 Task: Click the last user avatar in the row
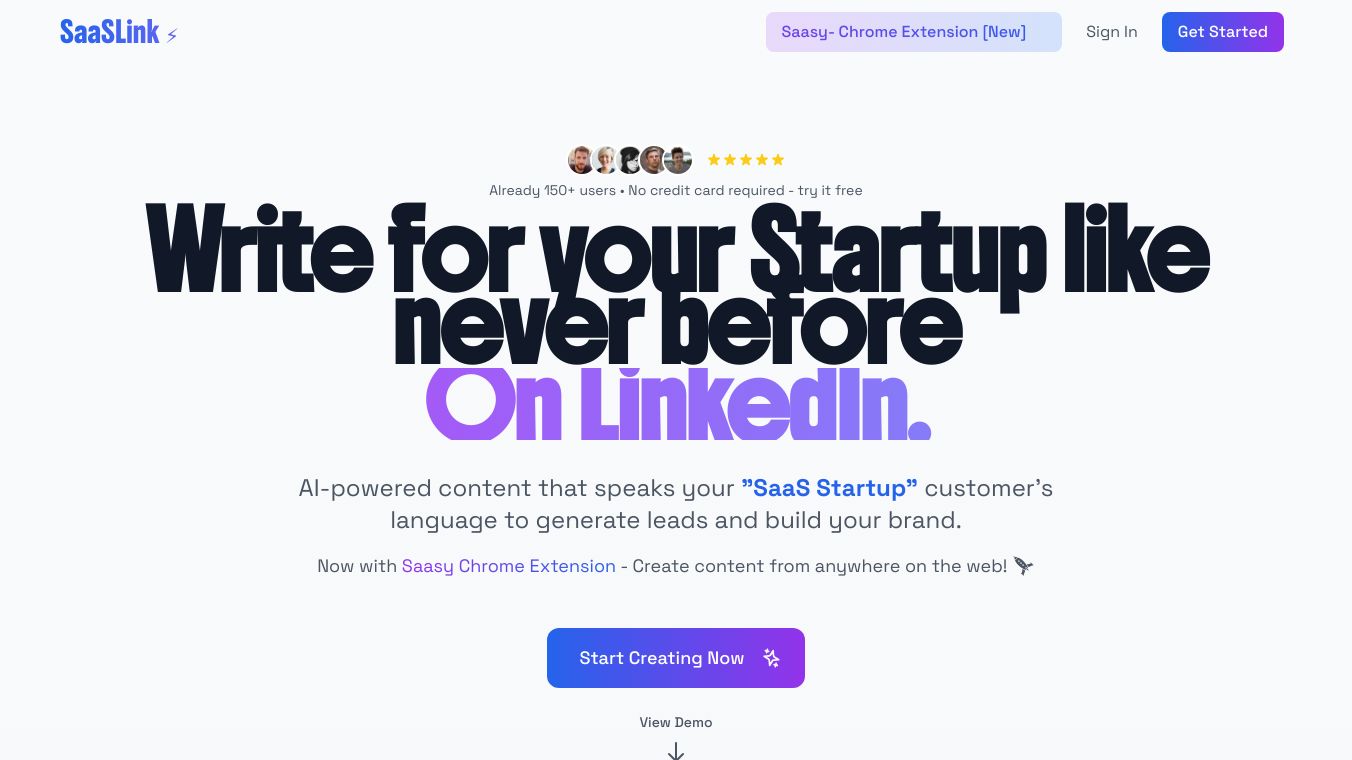pyautogui.click(x=678, y=160)
